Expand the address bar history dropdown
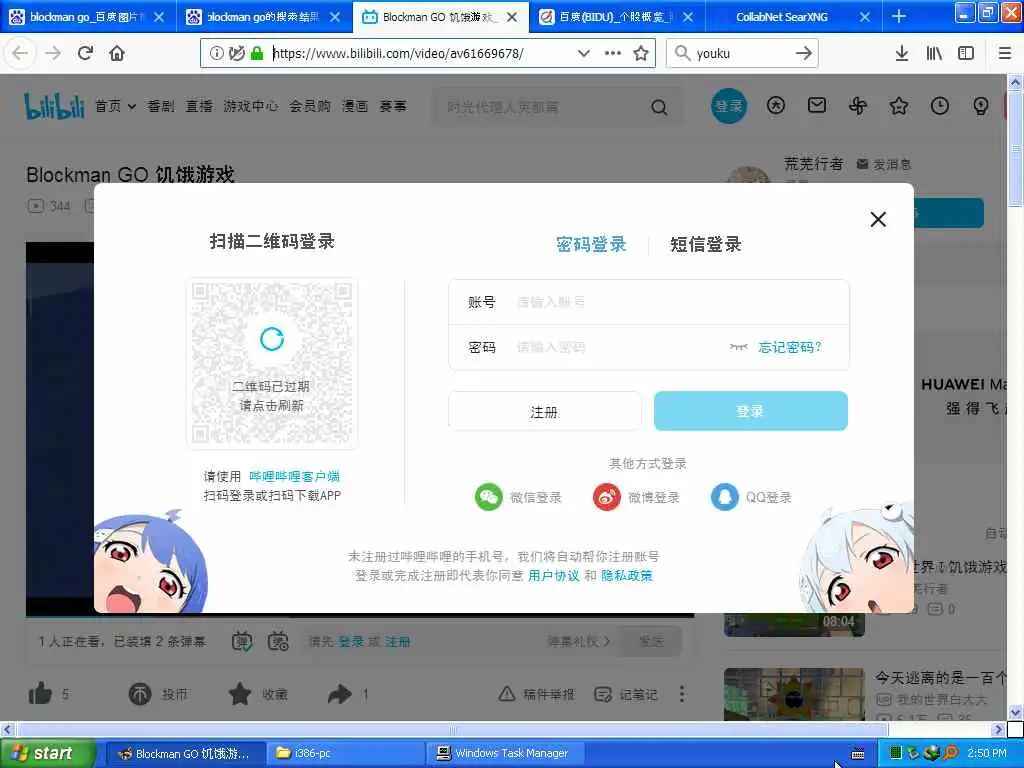This screenshot has height=768, width=1024. point(584,53)
